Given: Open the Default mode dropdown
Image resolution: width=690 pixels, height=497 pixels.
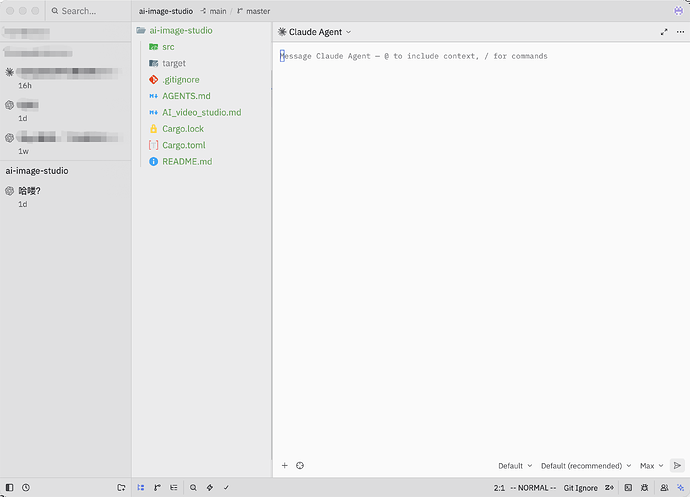Looking at the screenshot, I should click(x=515, y=466).
